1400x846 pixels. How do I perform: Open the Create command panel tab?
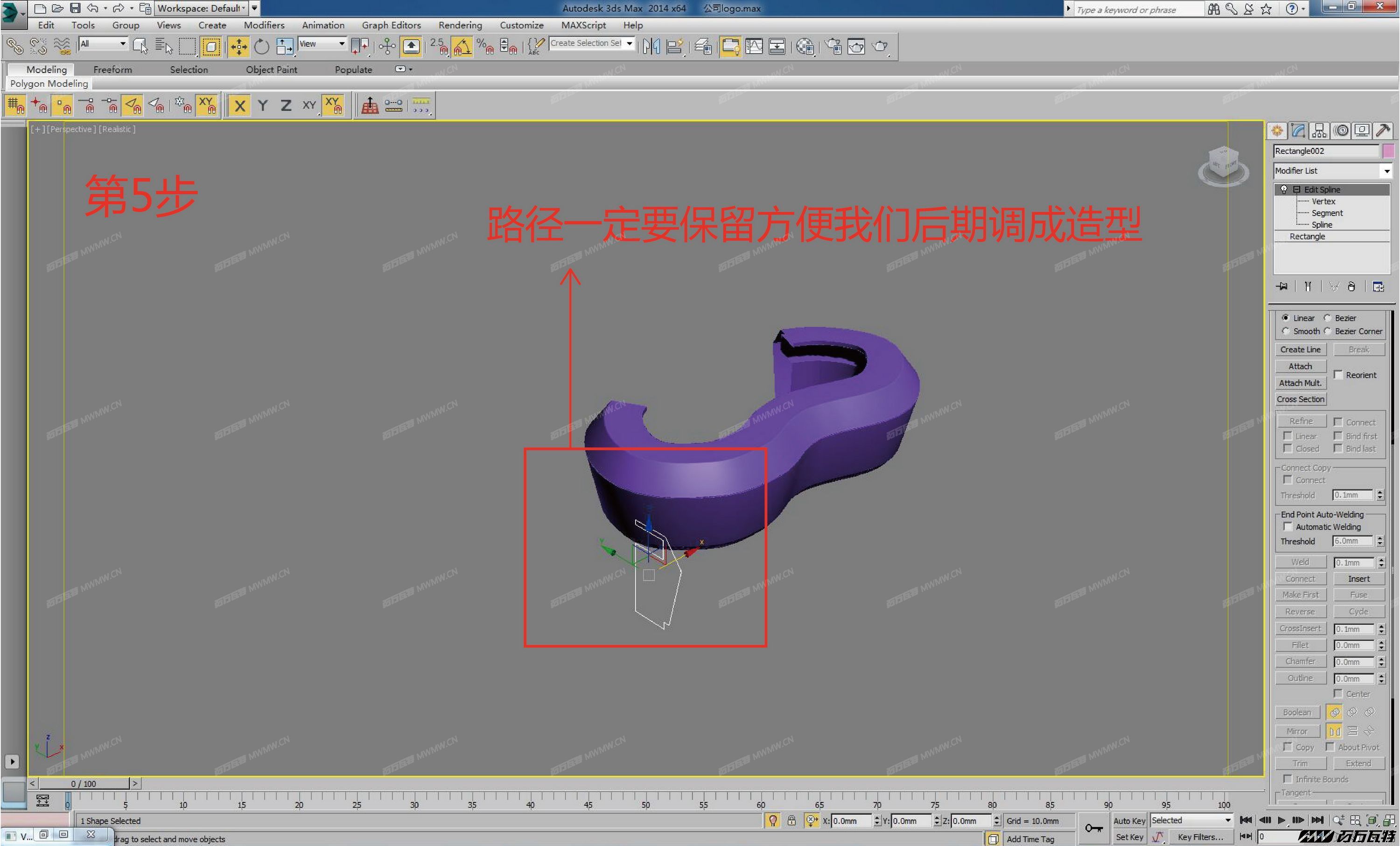pos(1277,131)
